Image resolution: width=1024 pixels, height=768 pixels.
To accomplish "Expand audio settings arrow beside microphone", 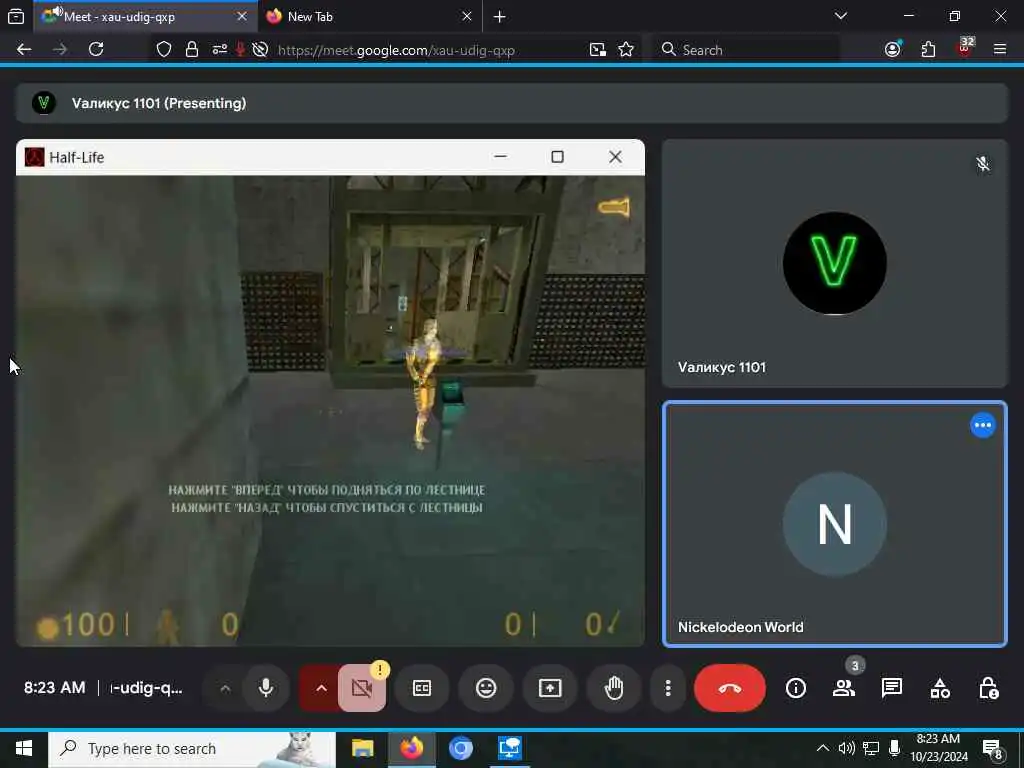I will (225, 688).
